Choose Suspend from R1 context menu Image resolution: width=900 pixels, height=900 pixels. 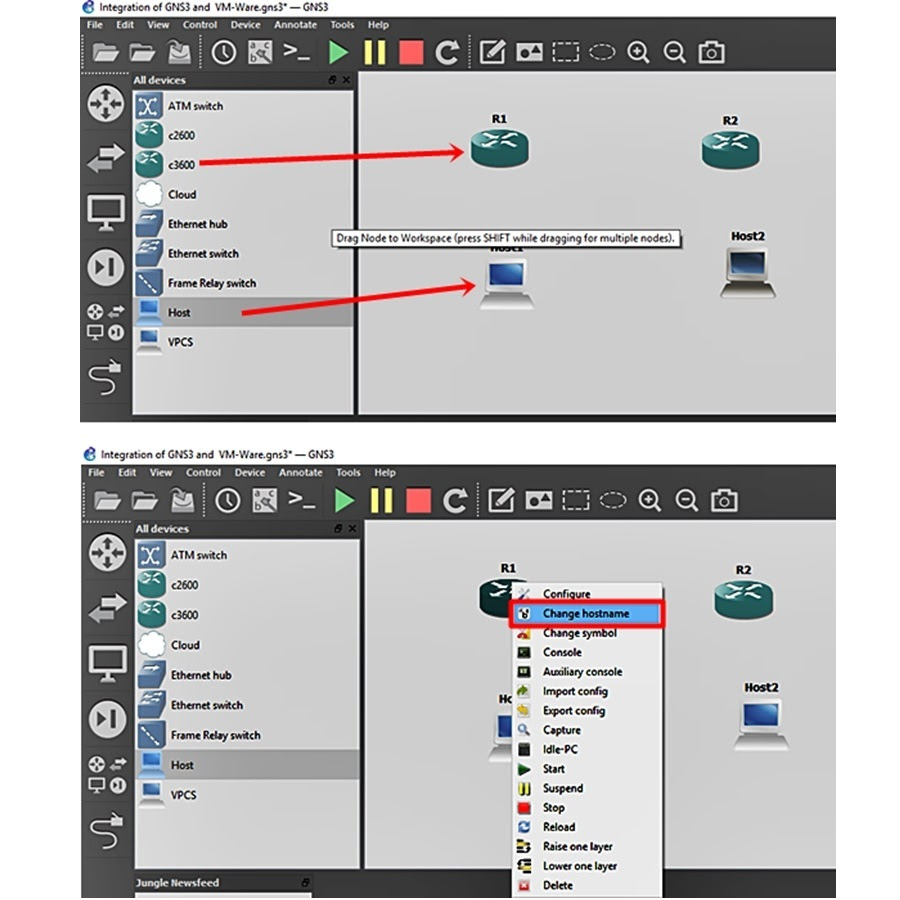587,788
